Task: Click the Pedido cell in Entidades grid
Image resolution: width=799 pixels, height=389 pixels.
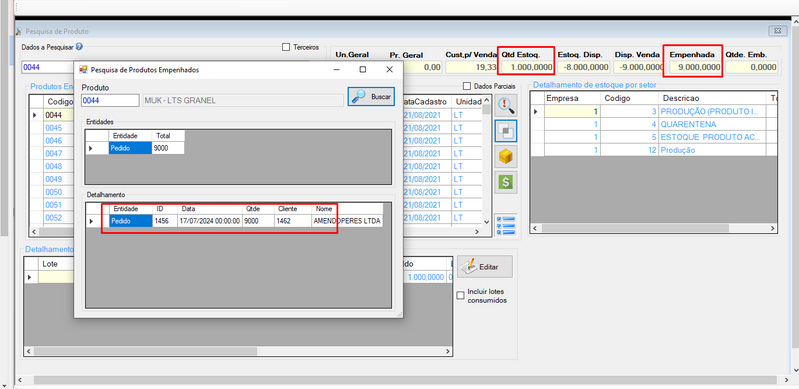Action: tap(130, 148)
